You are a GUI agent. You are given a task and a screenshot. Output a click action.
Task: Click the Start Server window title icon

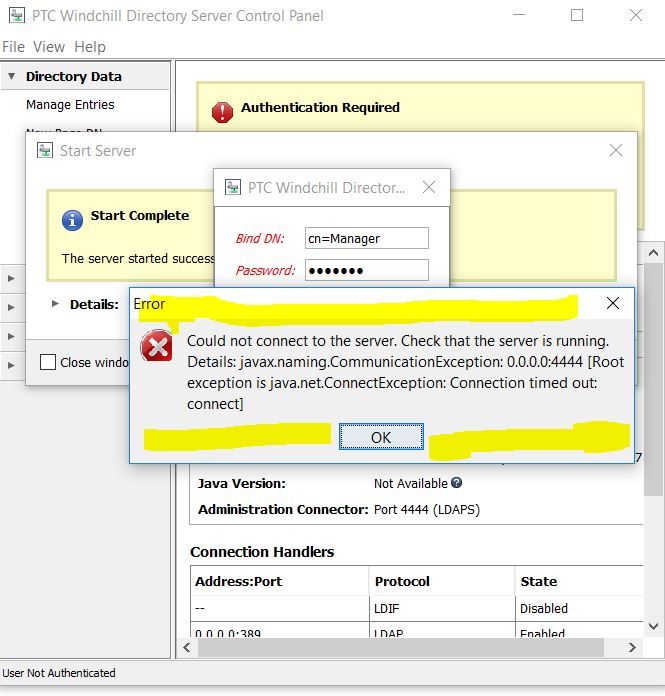tap(45, 150)
